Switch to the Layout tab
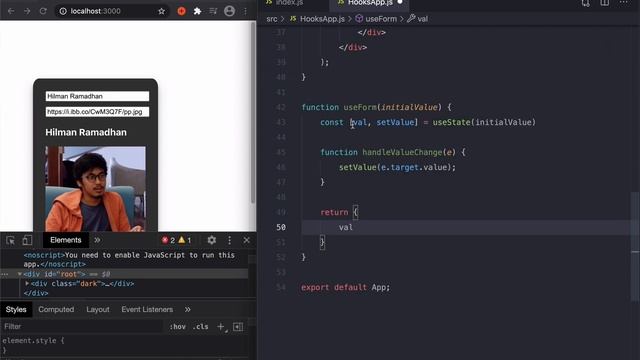This screenshot has height=360, width=640. [x=98, y=309]
